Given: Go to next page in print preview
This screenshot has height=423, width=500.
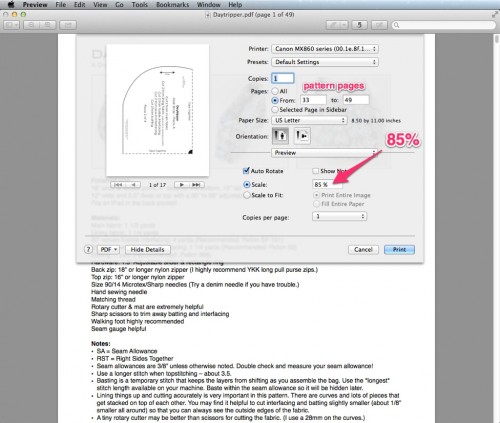Looking at the screenshot, I should pyautogui.click(x=182, y=185).
